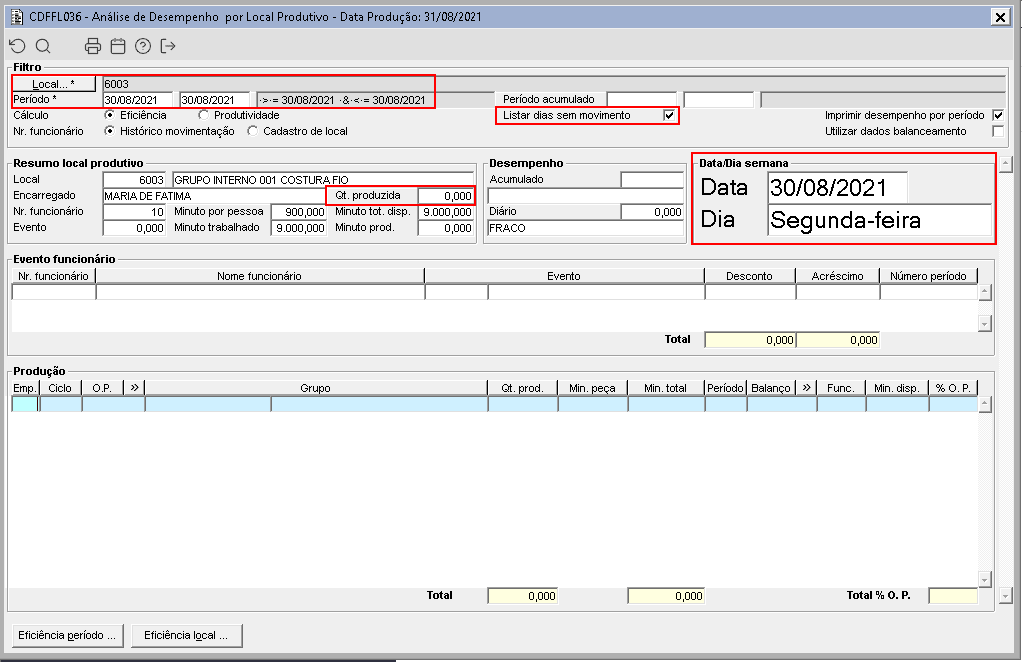Open help via question mark icon
The image size is (1022, 662).
(x=143, y=46)
